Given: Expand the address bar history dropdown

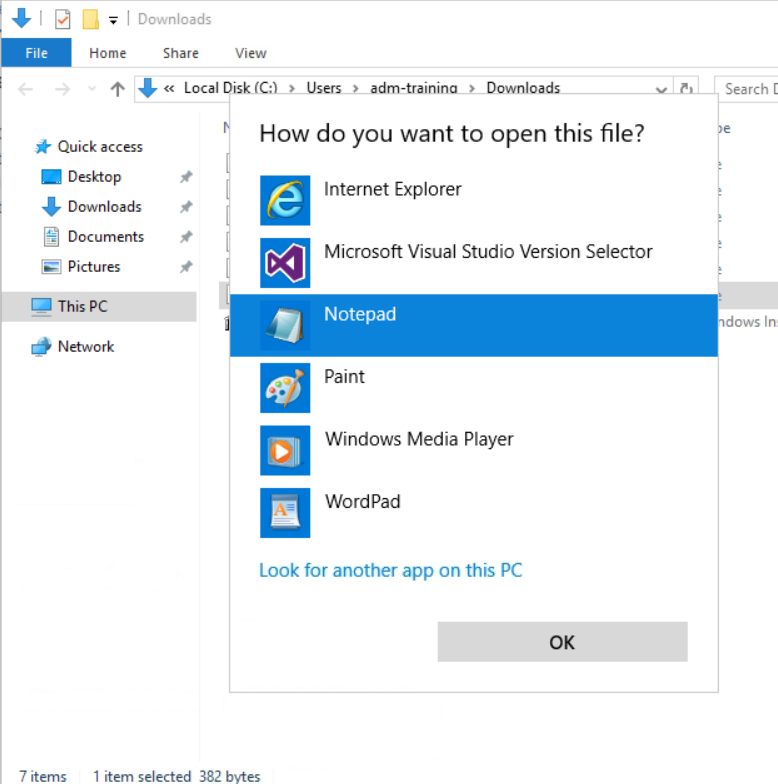Looking at the screenshot, I should [661, 89].
